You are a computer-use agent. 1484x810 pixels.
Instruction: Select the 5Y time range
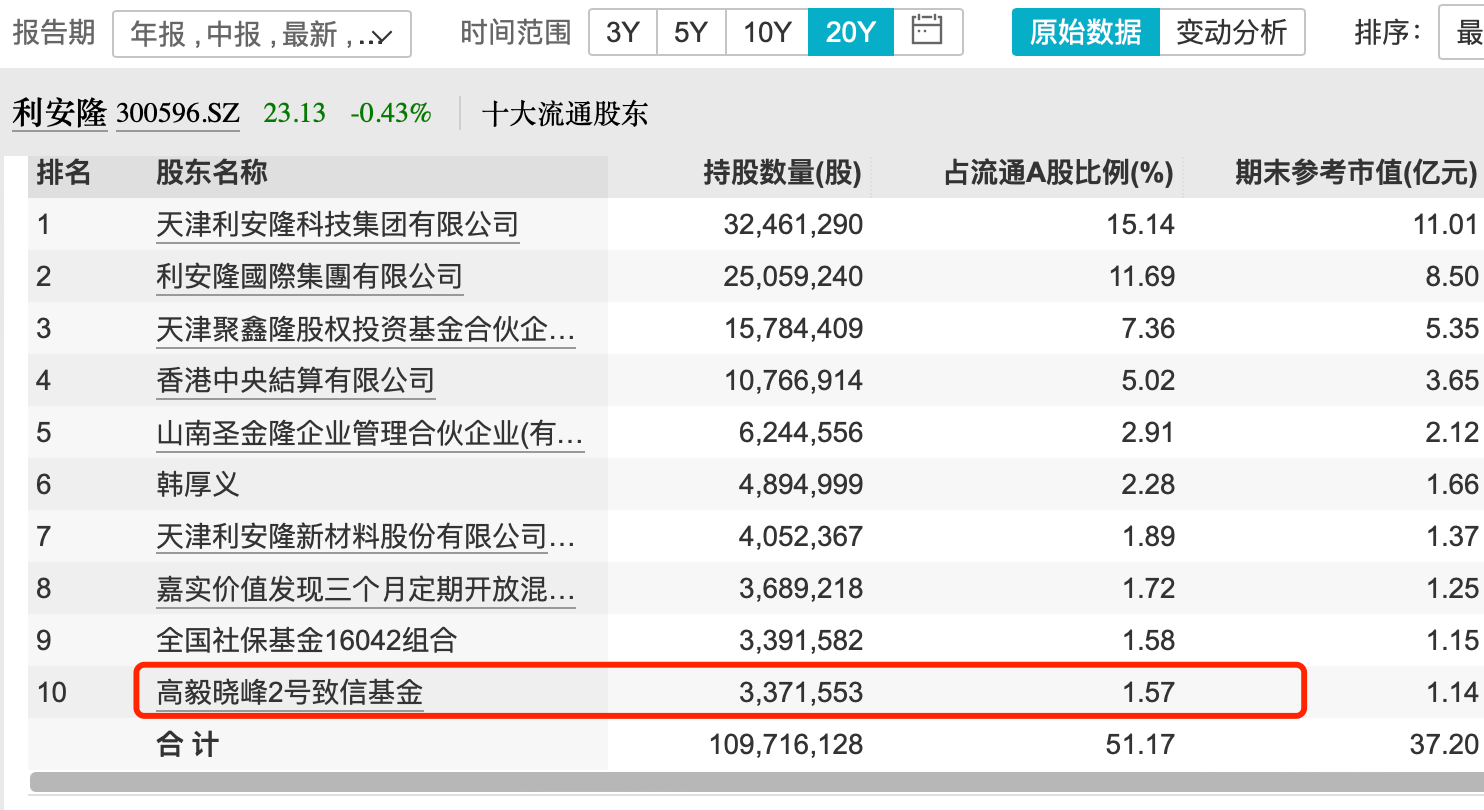click(x=691, y=32)
